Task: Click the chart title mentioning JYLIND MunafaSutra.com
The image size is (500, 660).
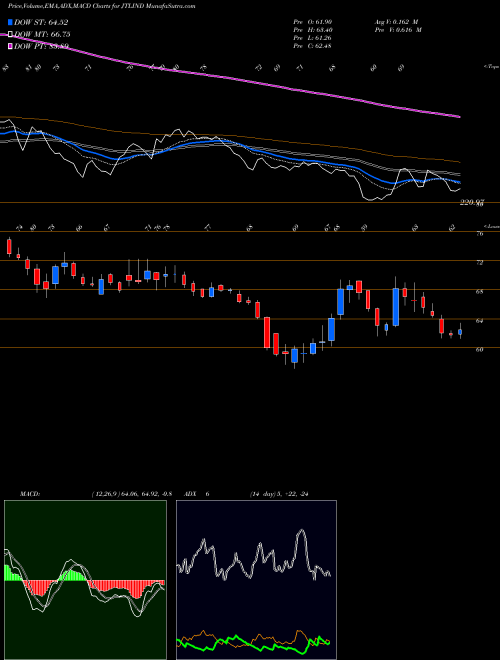Action: pos(101,7)
